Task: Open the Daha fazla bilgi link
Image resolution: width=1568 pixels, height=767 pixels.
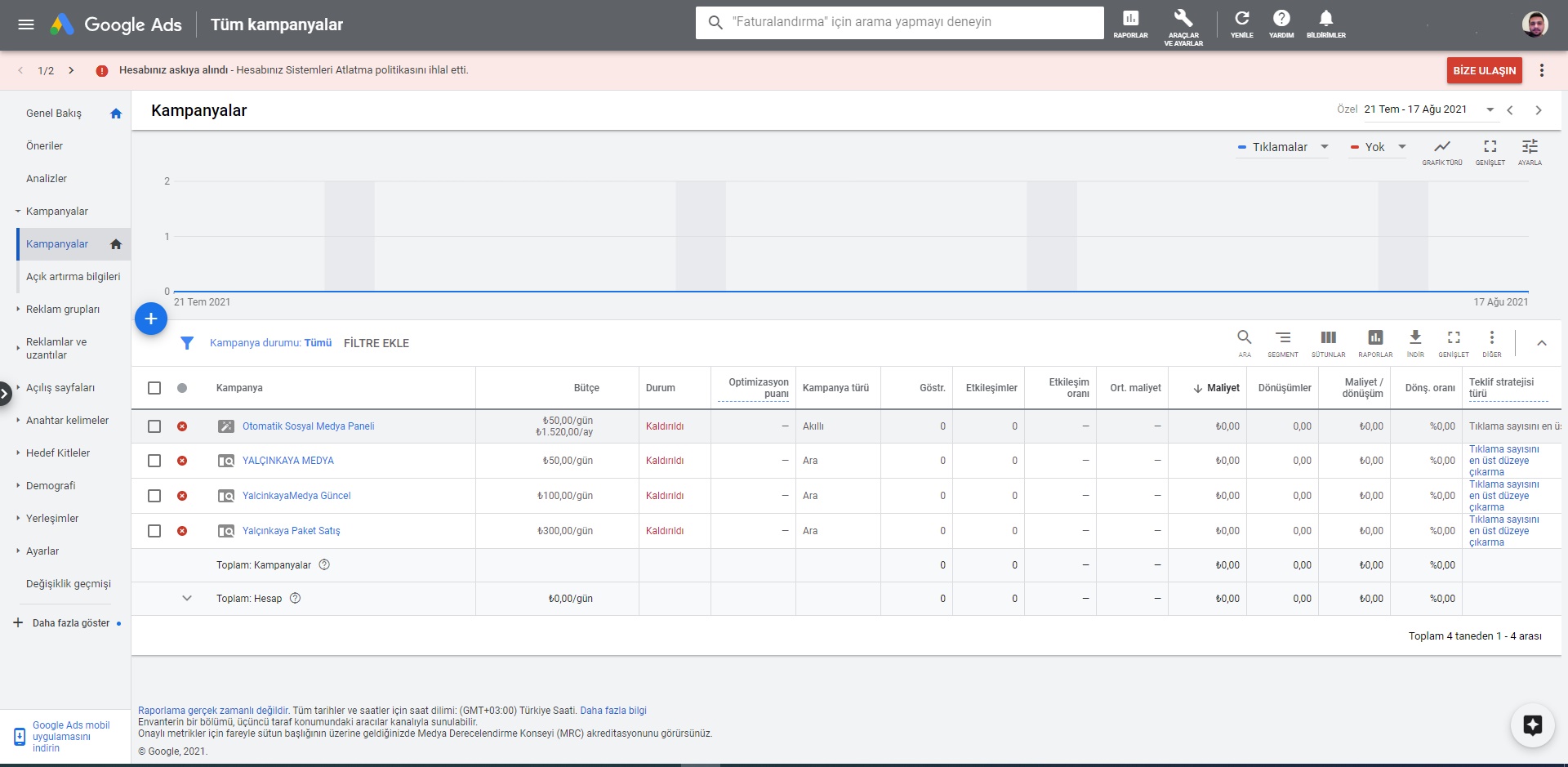Action: [x=613, y=711]
